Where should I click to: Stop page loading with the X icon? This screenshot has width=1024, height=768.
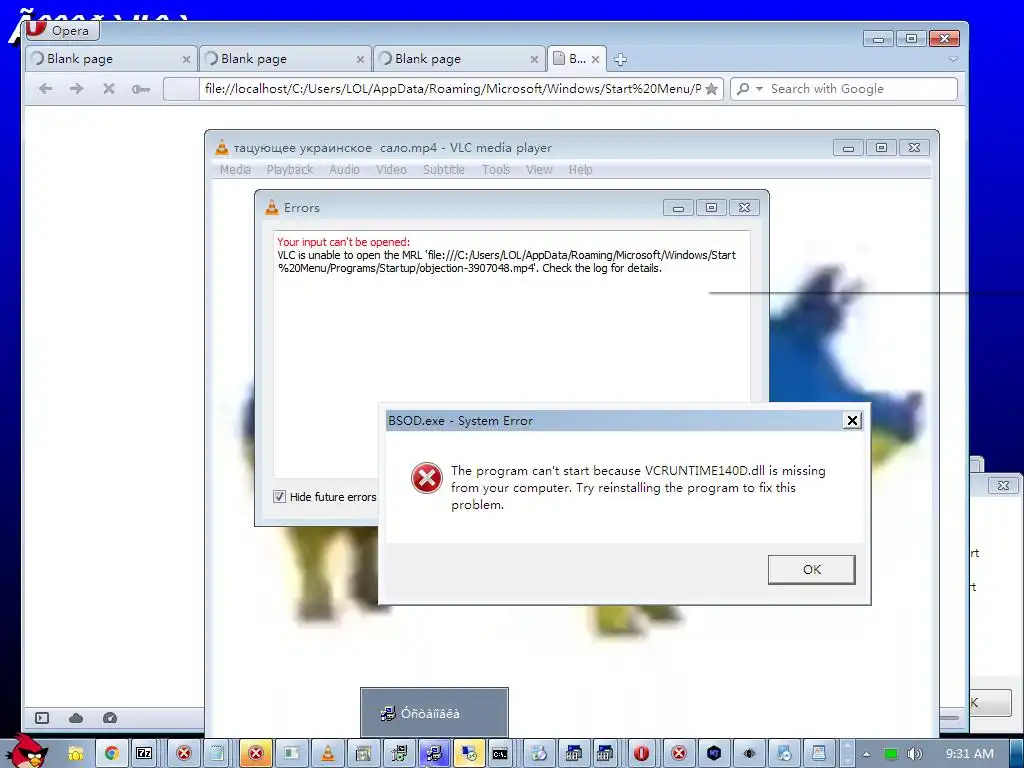point(109,88)
